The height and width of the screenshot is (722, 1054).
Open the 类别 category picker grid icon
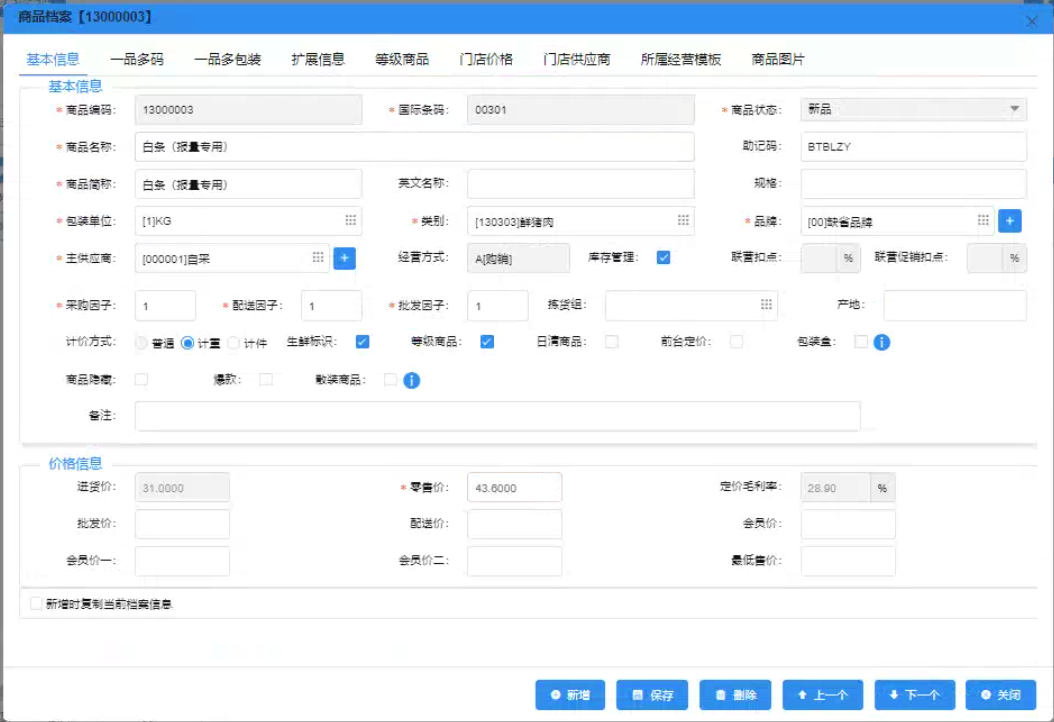683,220
